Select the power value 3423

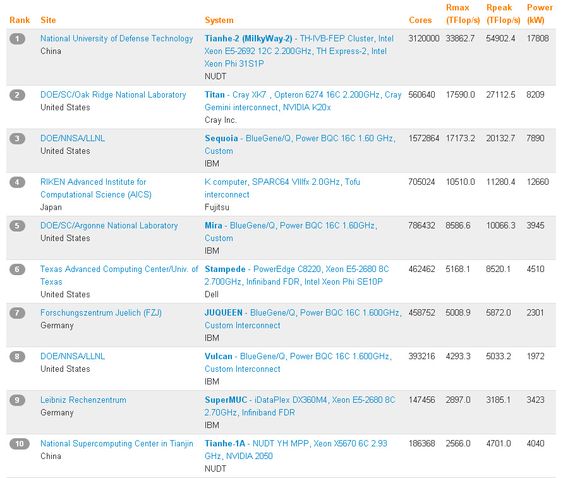coord(535,400)
